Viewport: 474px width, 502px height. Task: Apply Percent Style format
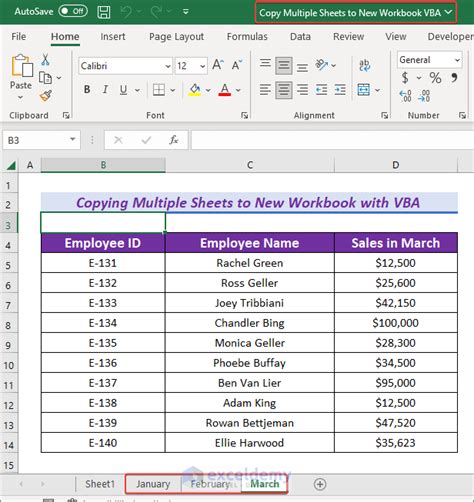435,78
